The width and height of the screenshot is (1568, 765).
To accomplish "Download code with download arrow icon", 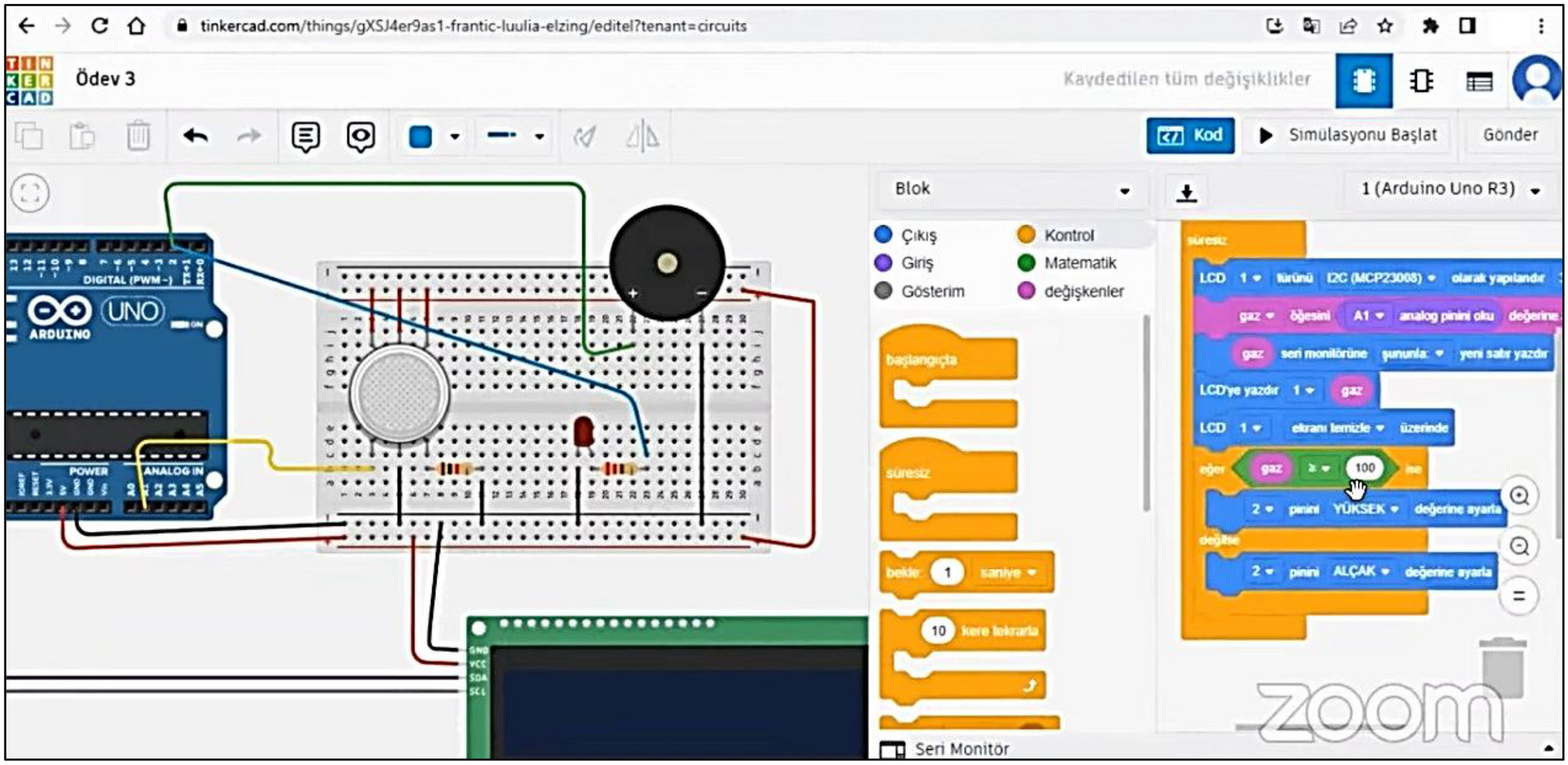I will [x=1186, y=192].
